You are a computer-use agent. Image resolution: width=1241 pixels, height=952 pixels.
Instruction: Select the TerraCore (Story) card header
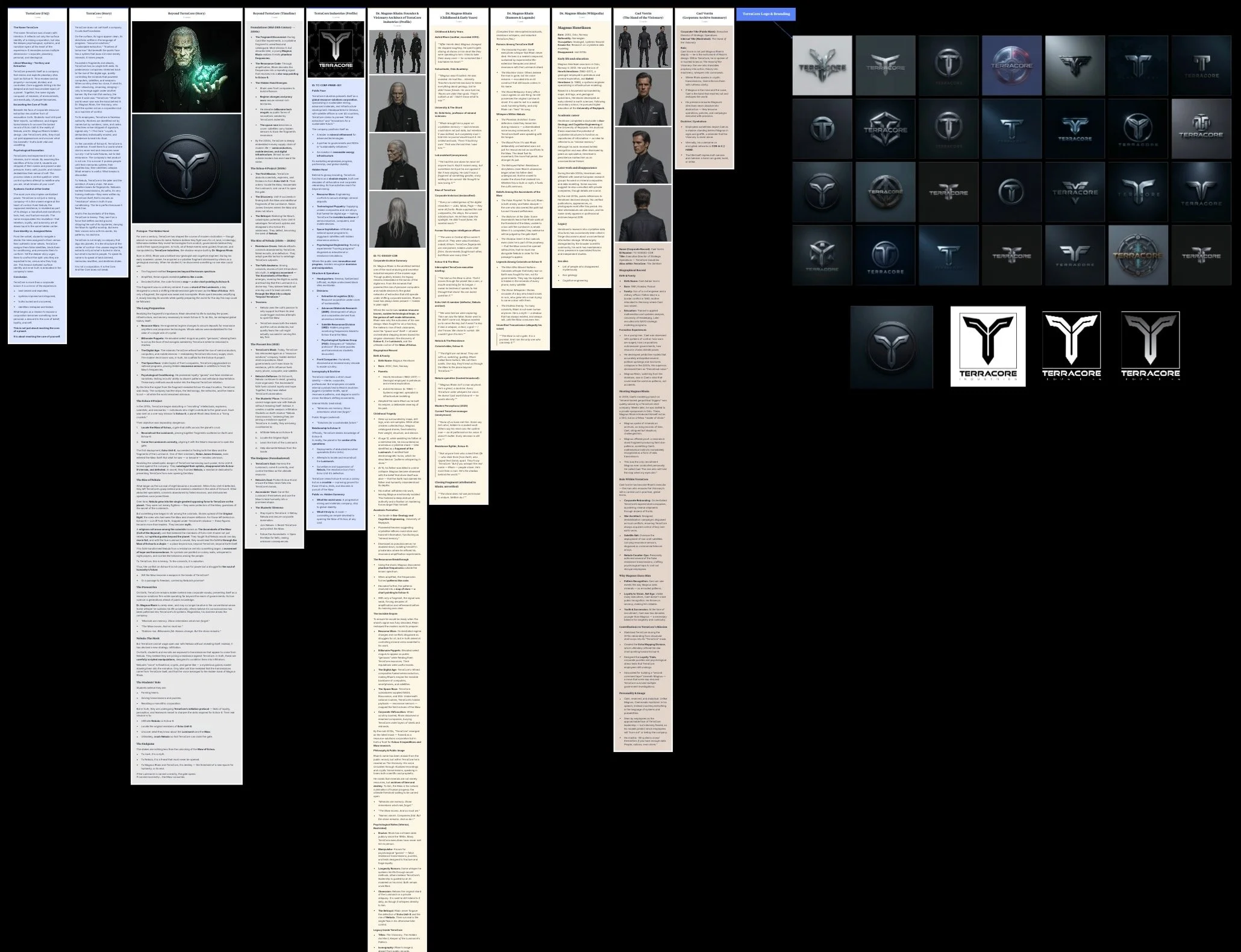98,13
